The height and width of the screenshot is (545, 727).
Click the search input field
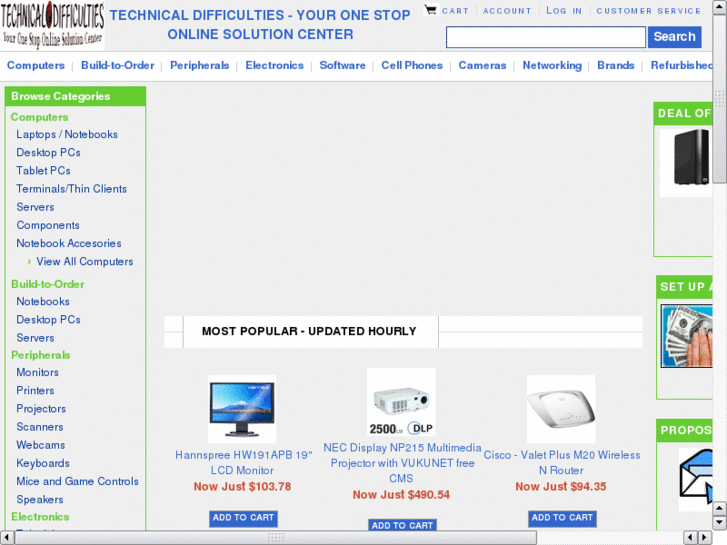click(x=546, y=37)
